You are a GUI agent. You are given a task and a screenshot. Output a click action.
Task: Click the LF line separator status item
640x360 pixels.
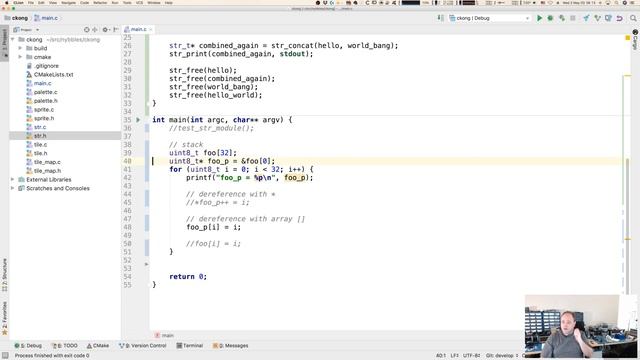tap(454, 356)
